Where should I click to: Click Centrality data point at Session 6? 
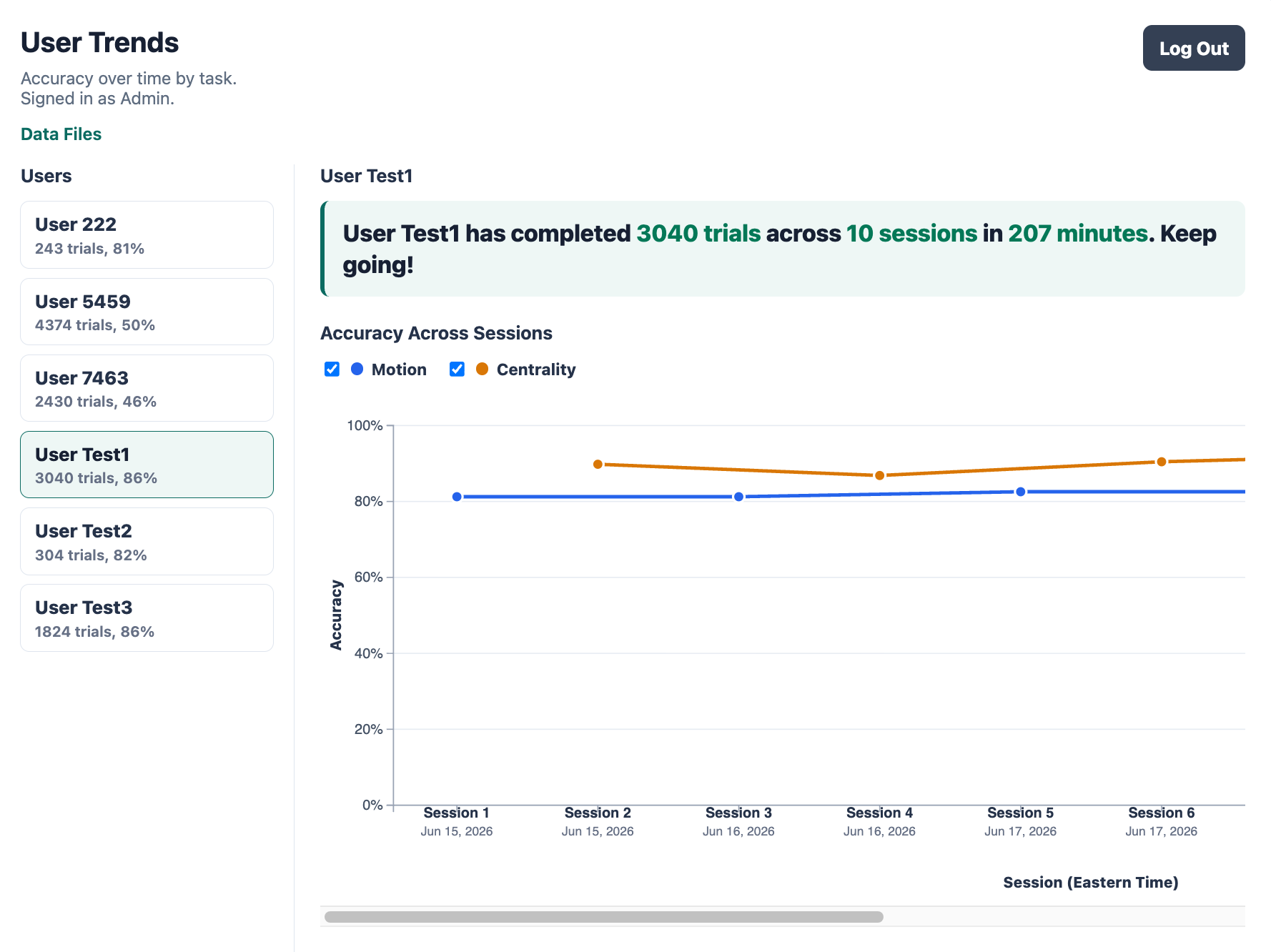(1161, 462)
